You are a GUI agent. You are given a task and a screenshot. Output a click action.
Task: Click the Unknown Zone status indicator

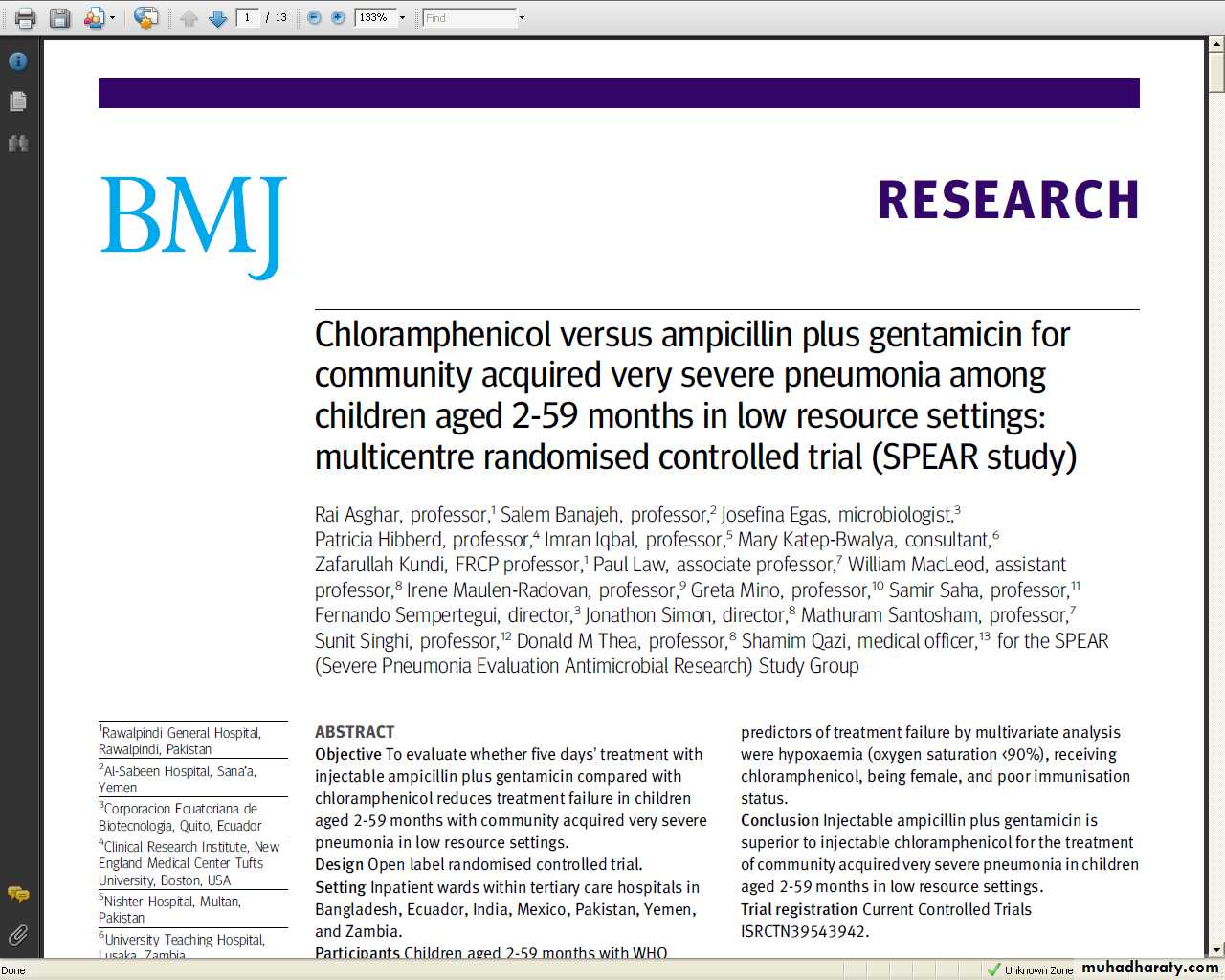(x=1030, y=969)
